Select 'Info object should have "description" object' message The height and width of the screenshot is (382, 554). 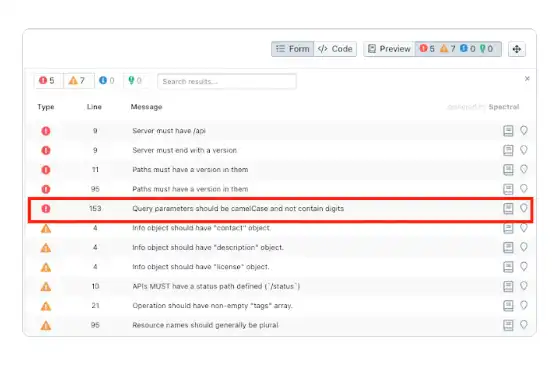tap(208, 247)
